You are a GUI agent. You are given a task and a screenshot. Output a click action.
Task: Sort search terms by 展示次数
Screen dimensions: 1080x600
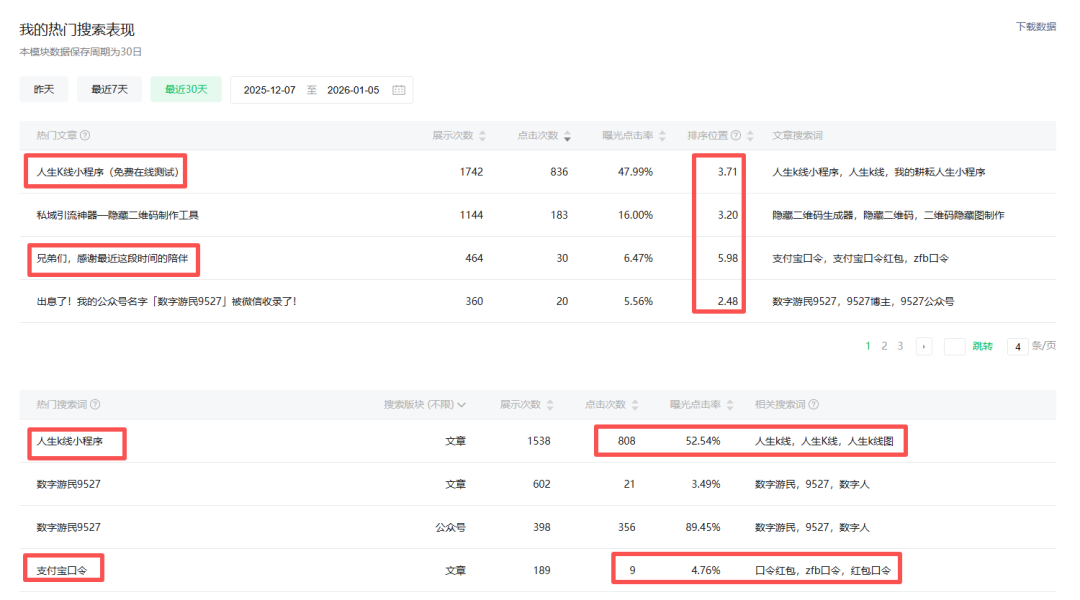click(x=550, y=404)
